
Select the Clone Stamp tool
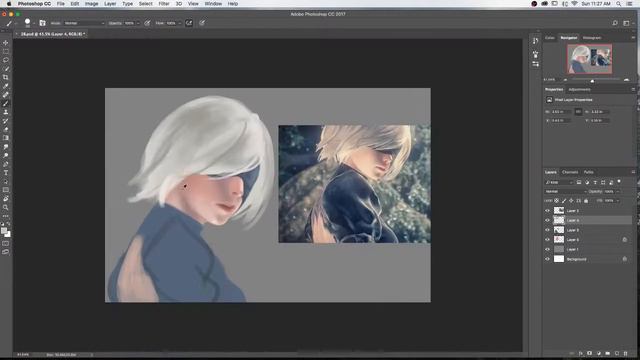click(6, 112)
